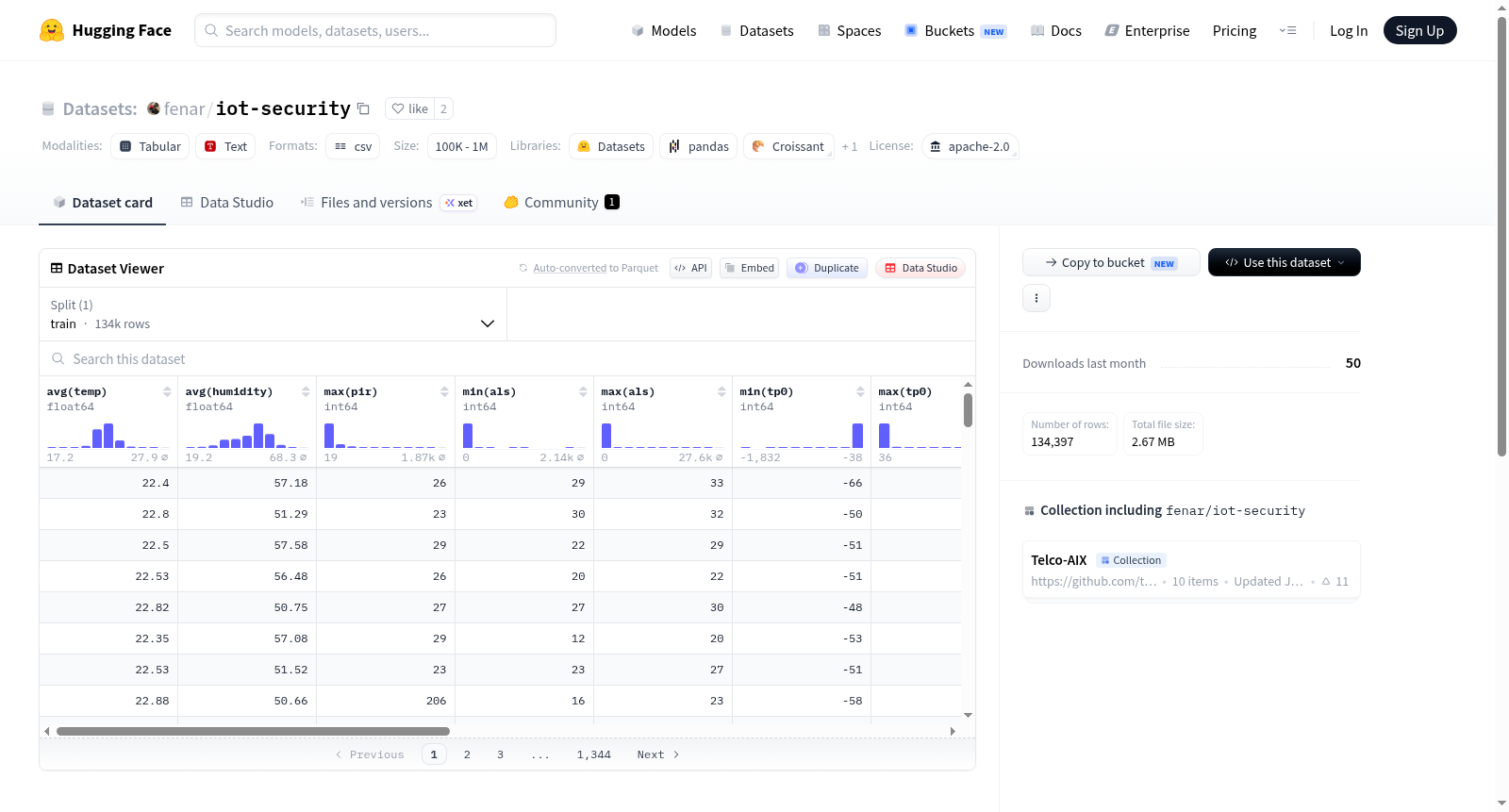This screenshot has height=812, width=1509.
Task: Open the apache-2.0 license tag
Action: (970, 146)
